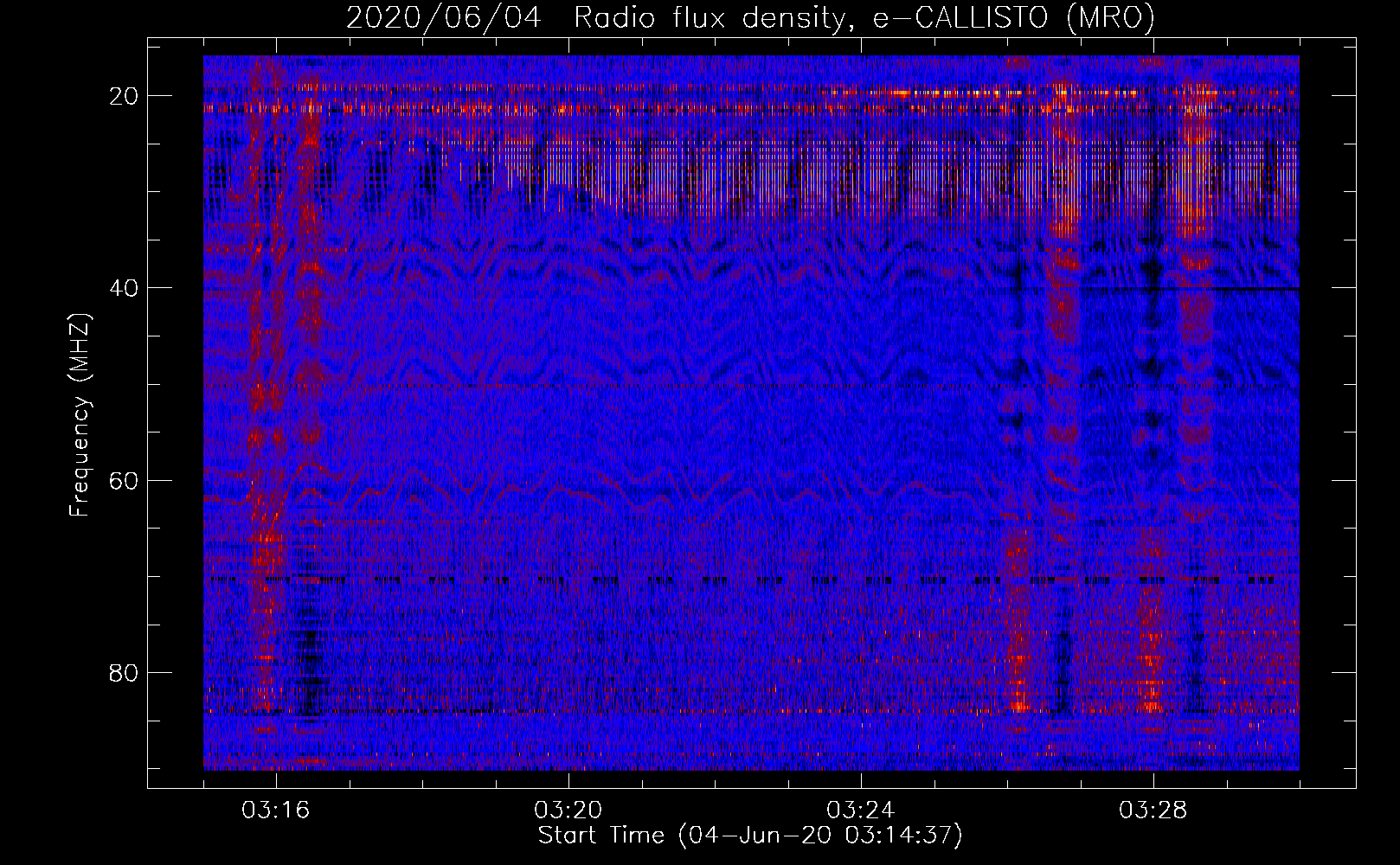1400x865 pixels.
Task: Click the 03:20 time tick label
Action: click(x=568, y=811)
